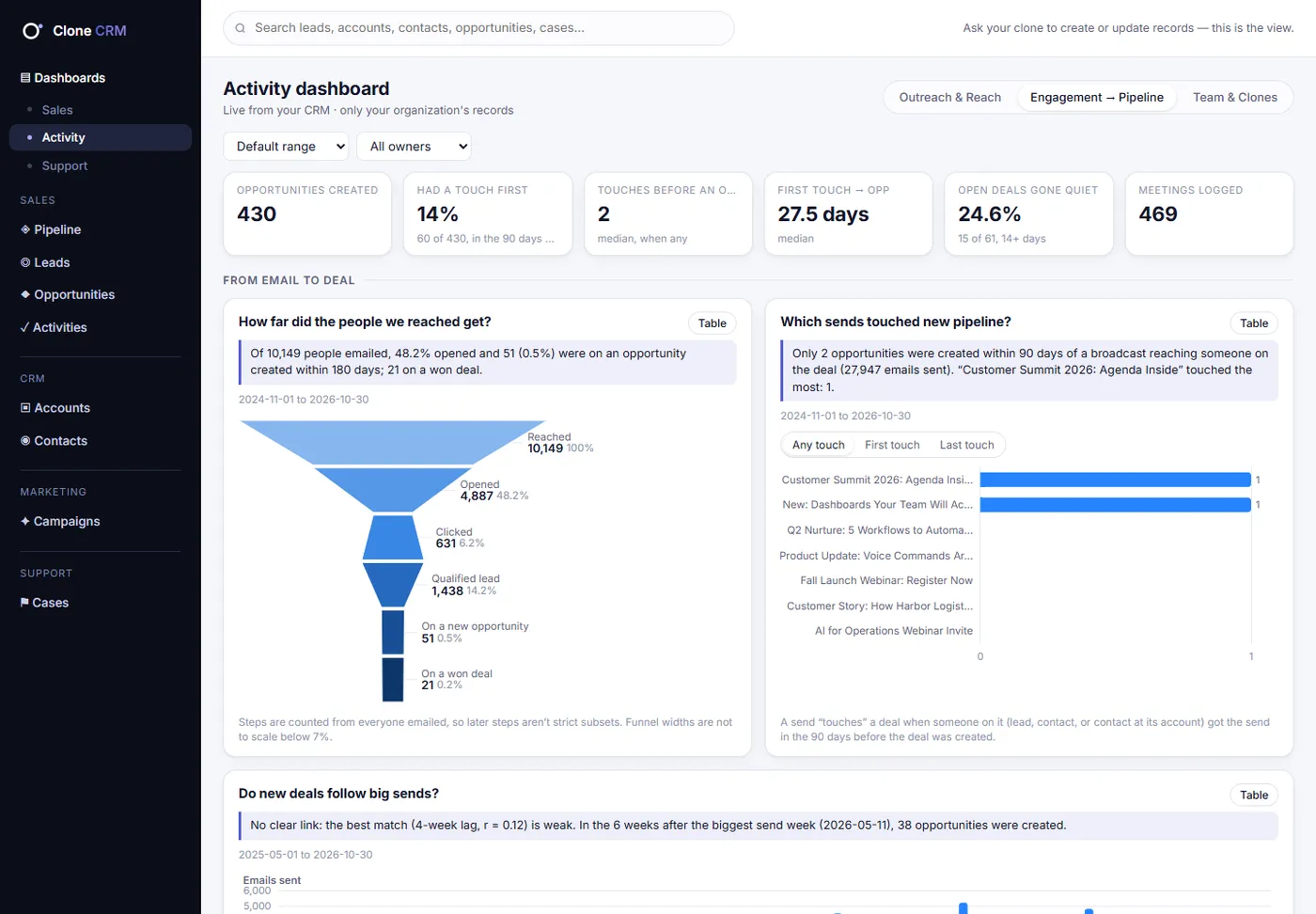The image size is (1316, 914).
Task: Click the Meetings Logged card
Action: [x=1209, y=213]
